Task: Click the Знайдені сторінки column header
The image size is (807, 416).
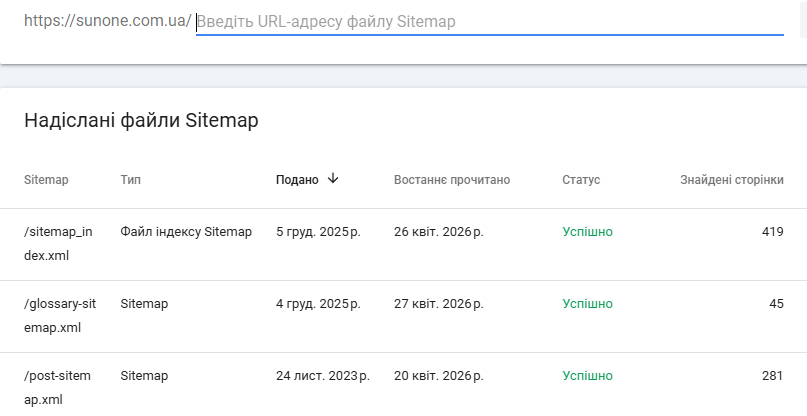Action: pyautogui.click(x=731, y=180)
